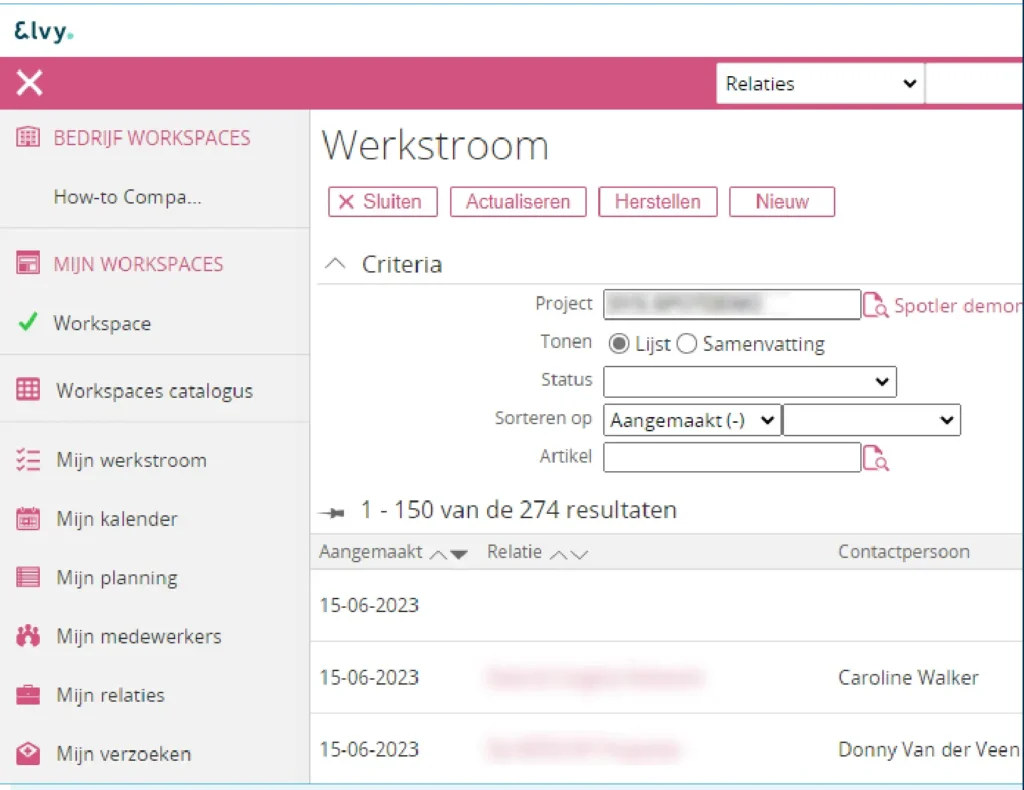Click the Mijn werkstroom checklist icon

(x=28, y=460)
